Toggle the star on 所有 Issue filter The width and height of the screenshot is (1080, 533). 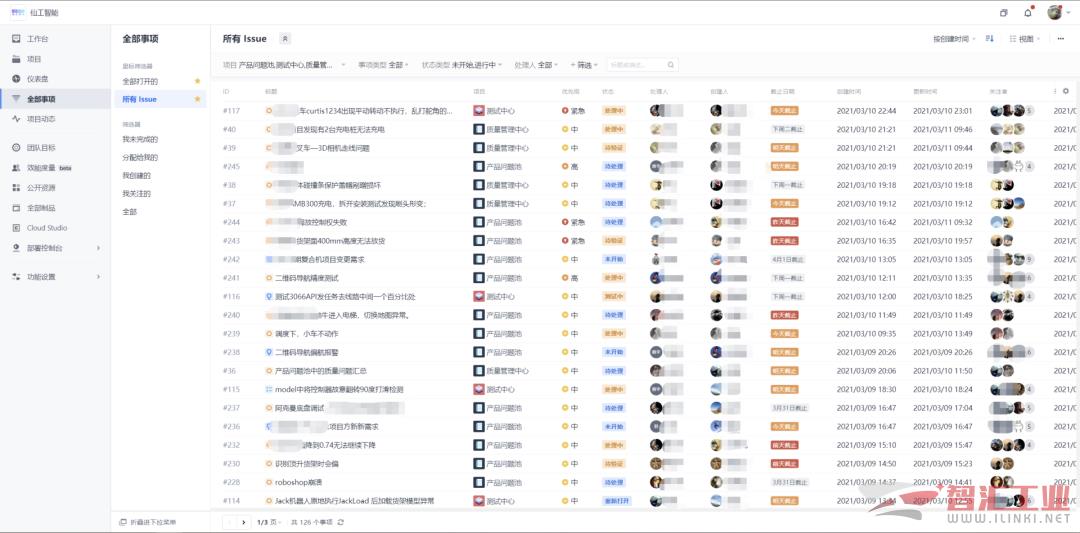pyautogui.click(x=197, y=99)
